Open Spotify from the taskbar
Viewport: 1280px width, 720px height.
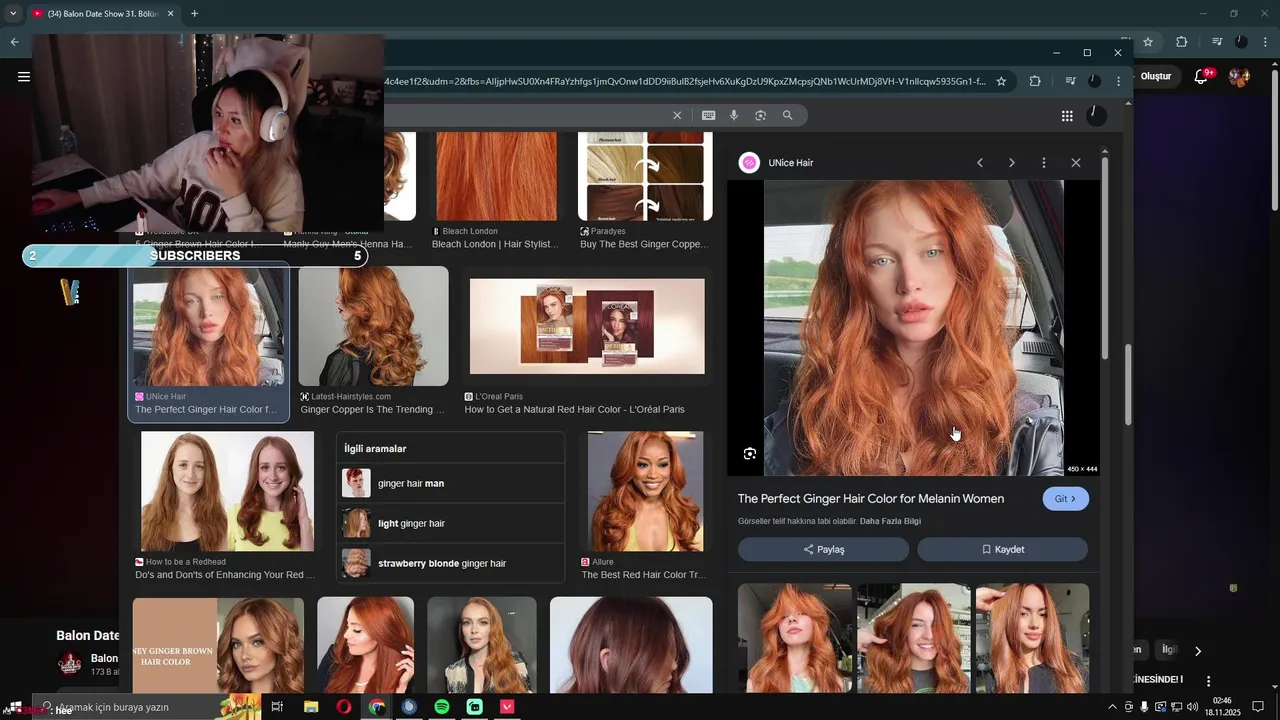click(x=442, y=707)
